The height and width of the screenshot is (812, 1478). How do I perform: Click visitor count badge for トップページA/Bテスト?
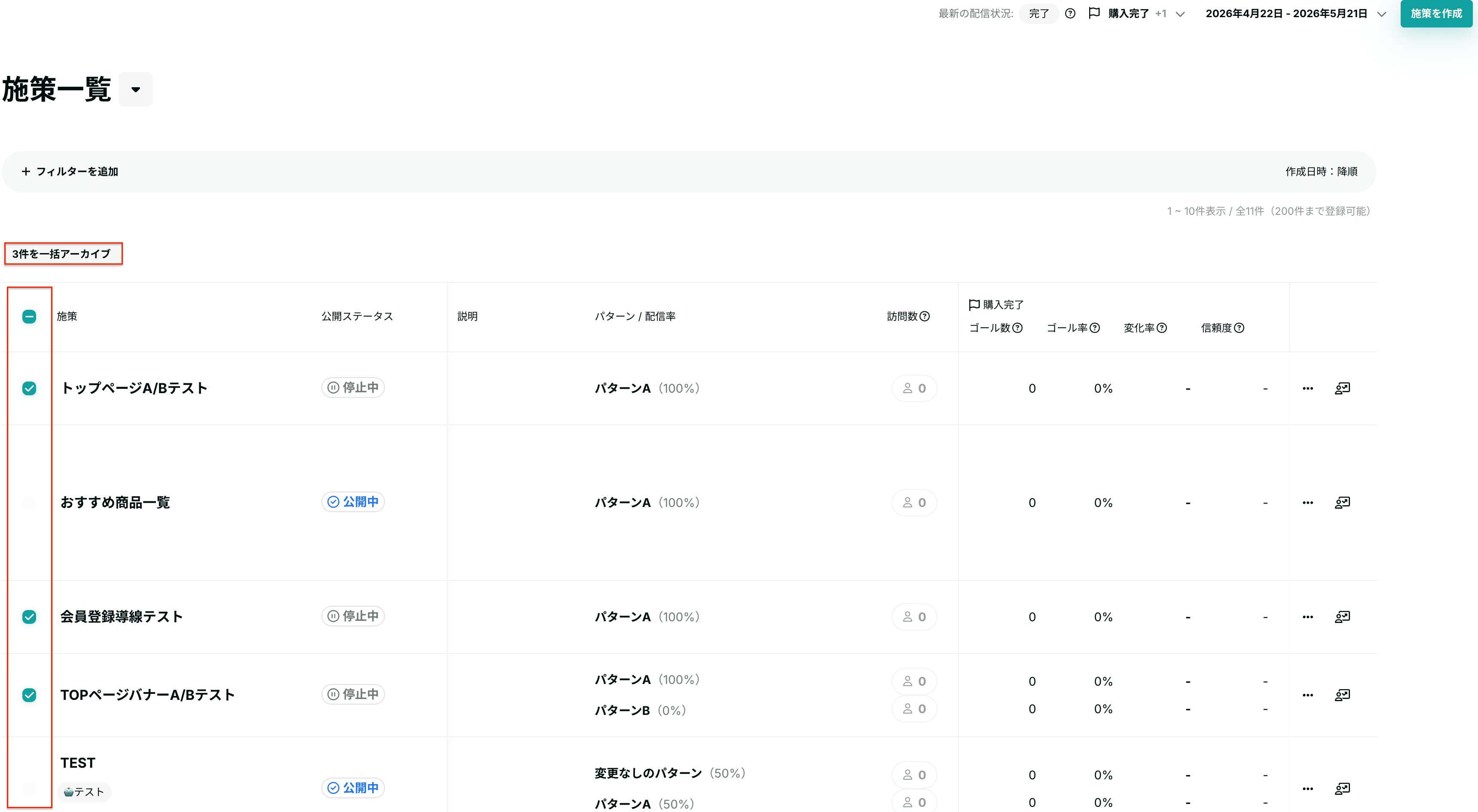click(914, 388)
